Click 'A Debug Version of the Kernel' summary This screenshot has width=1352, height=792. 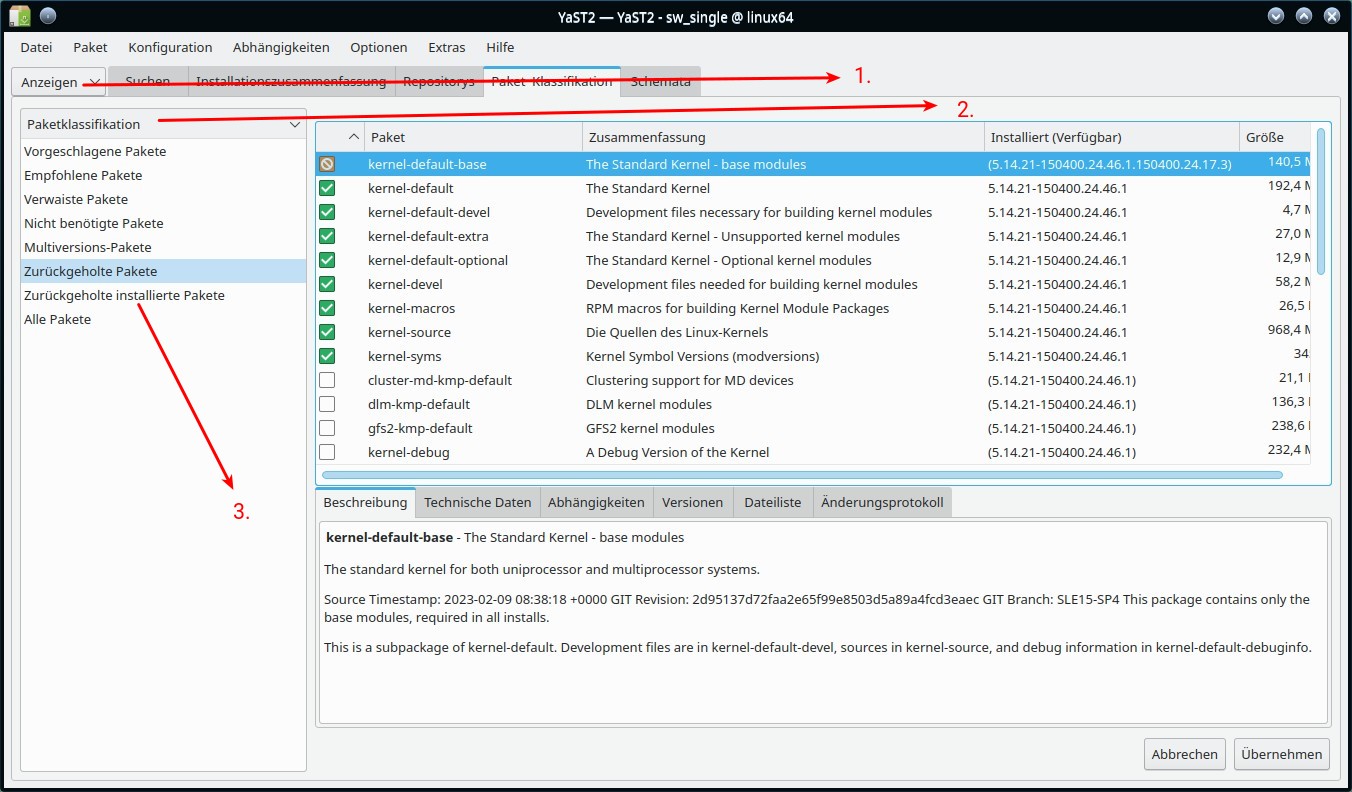tap(677, 452)
